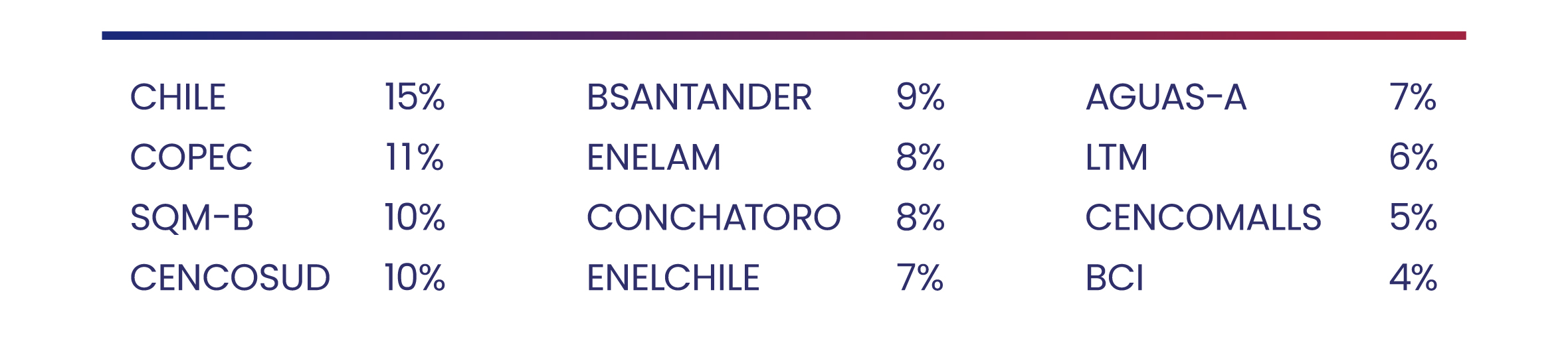The image size is (1568, 363).
Task: Click the CONCHATORO ticker text
Action: (714, 218)
